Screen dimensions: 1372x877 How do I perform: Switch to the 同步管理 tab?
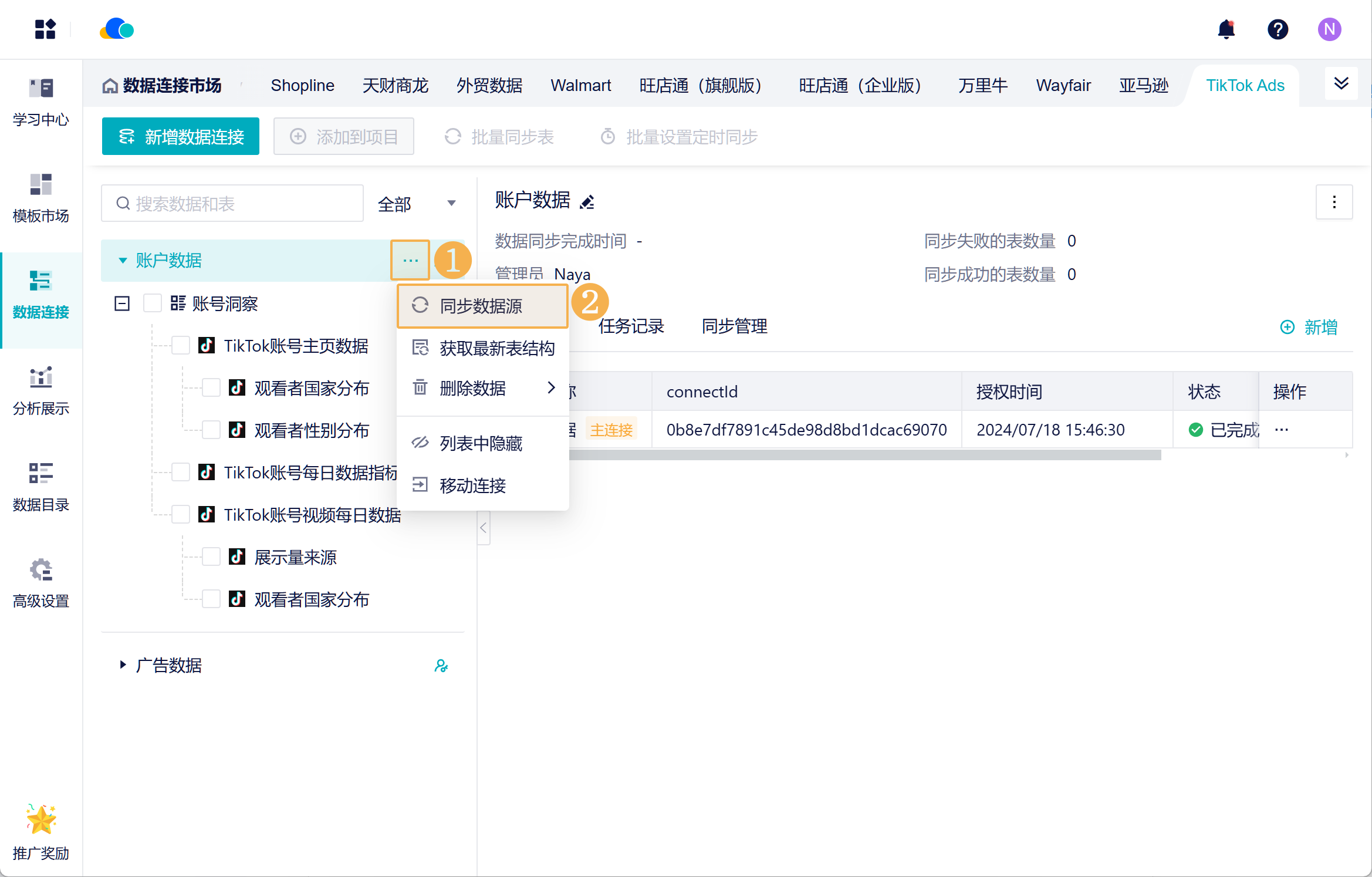(734, 326)
